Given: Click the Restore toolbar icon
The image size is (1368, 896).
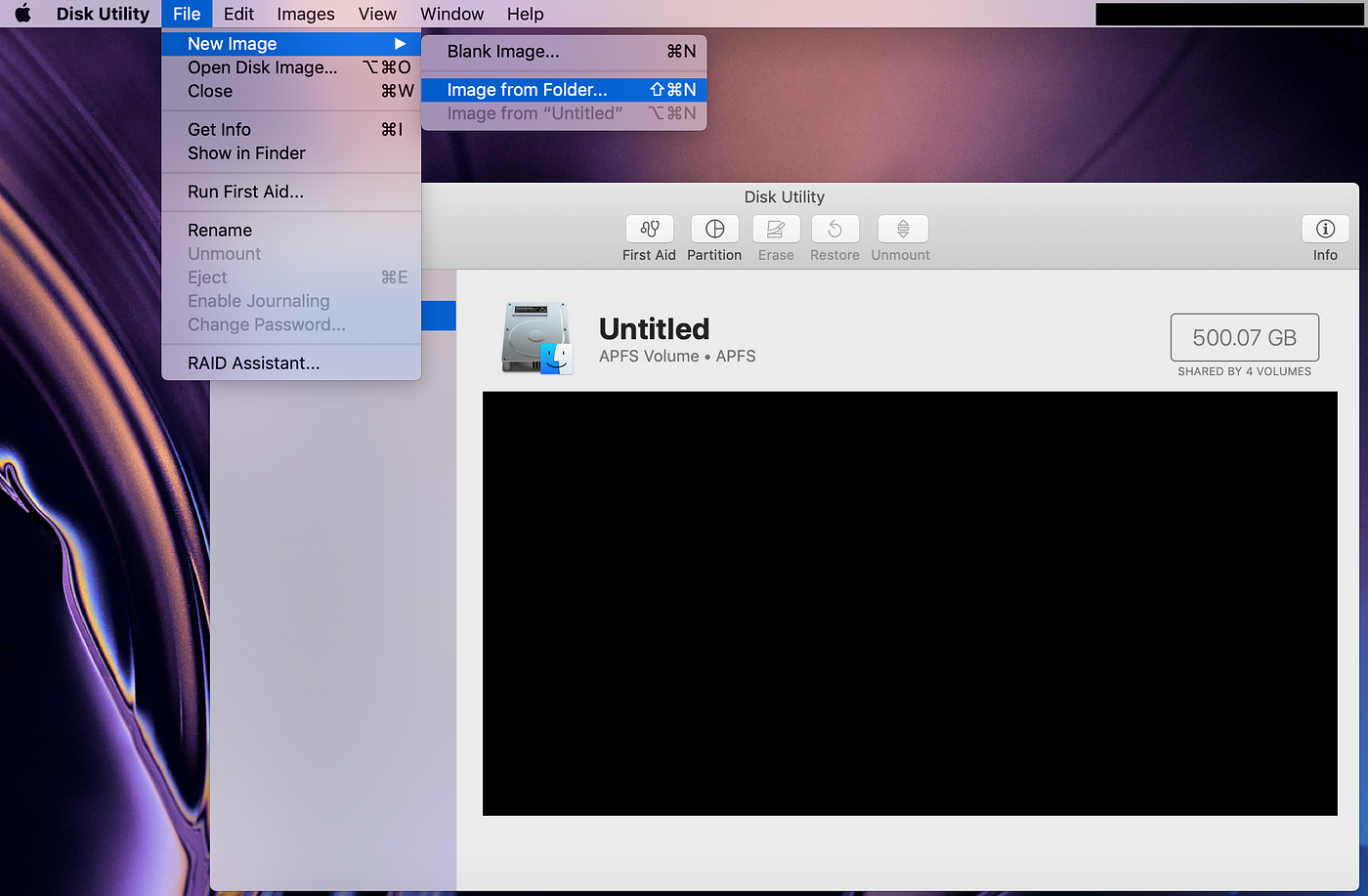Looking at the screenshot, I should click(834, 229).
